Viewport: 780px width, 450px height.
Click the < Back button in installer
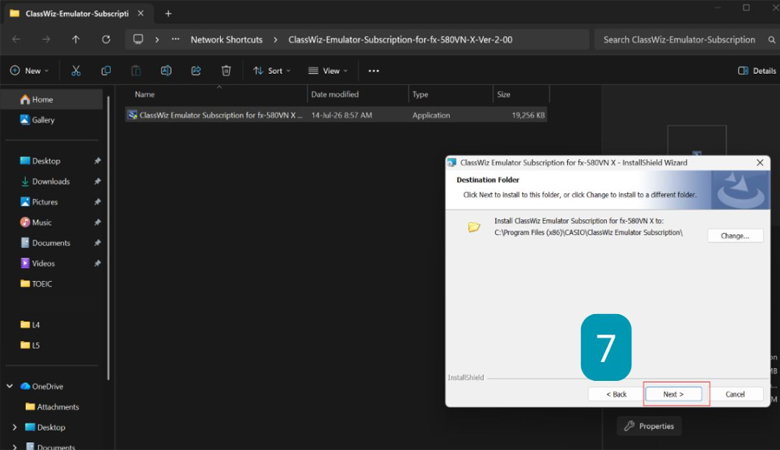pos(616,394)
